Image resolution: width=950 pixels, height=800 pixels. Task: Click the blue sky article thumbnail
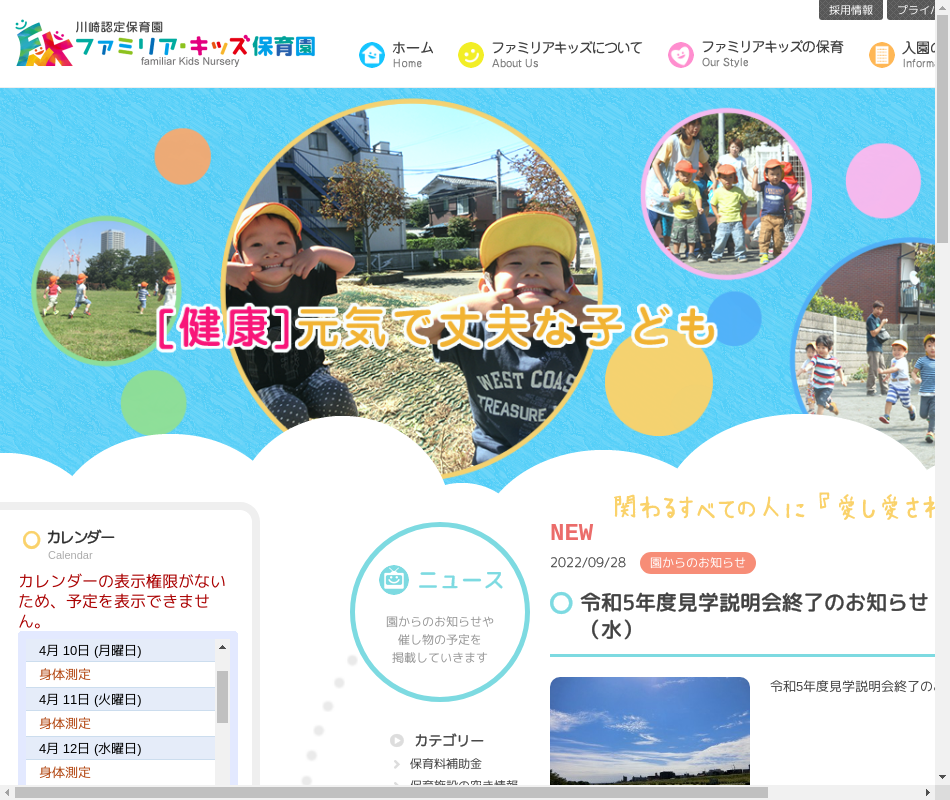point(649,731)
